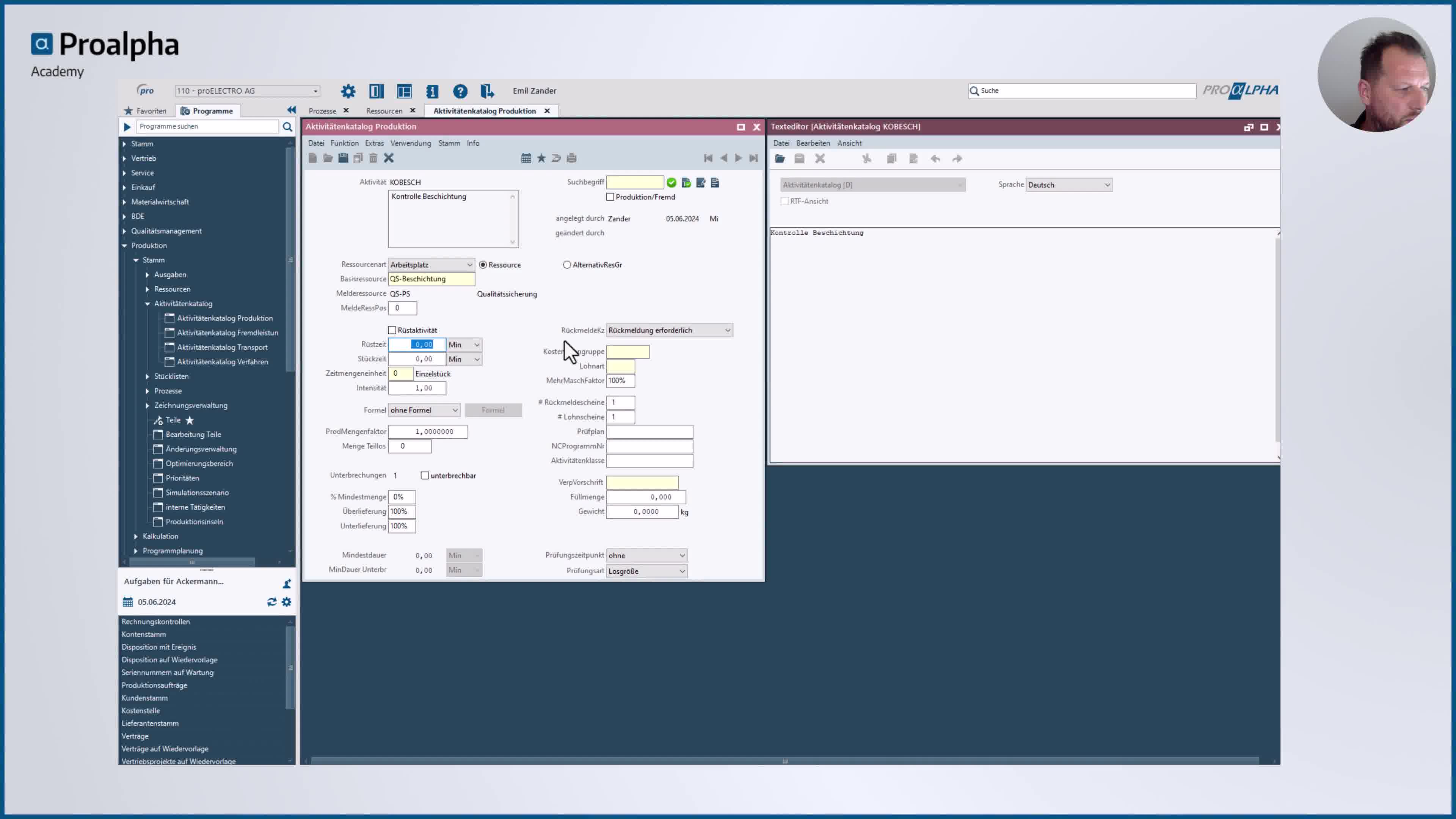
Task: Click the green checkmark icon beside Suchbegriff
Action: pos(672,182)
